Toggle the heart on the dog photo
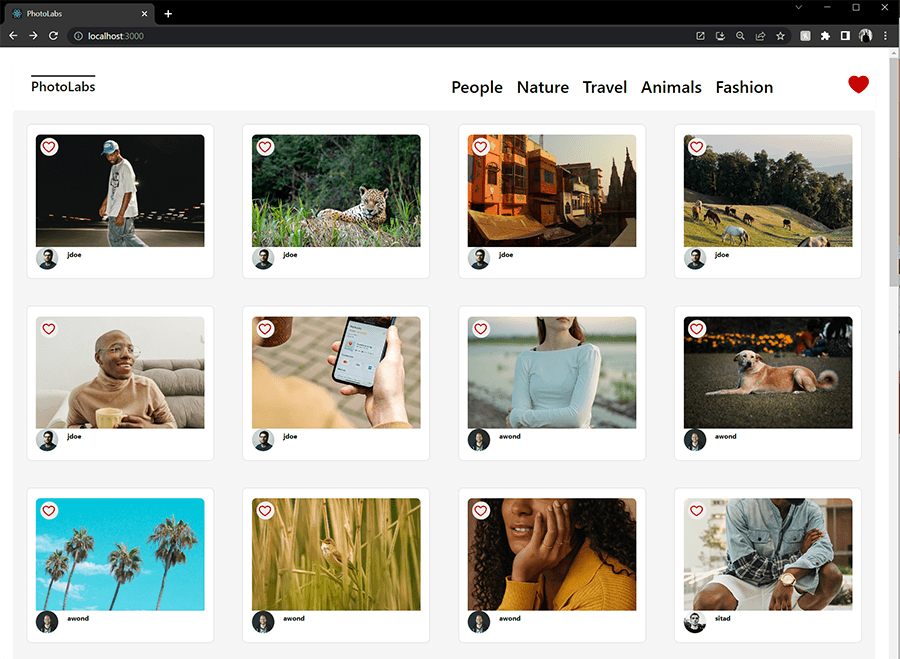This screenshot has height=659, width=900. coord(696,328)
